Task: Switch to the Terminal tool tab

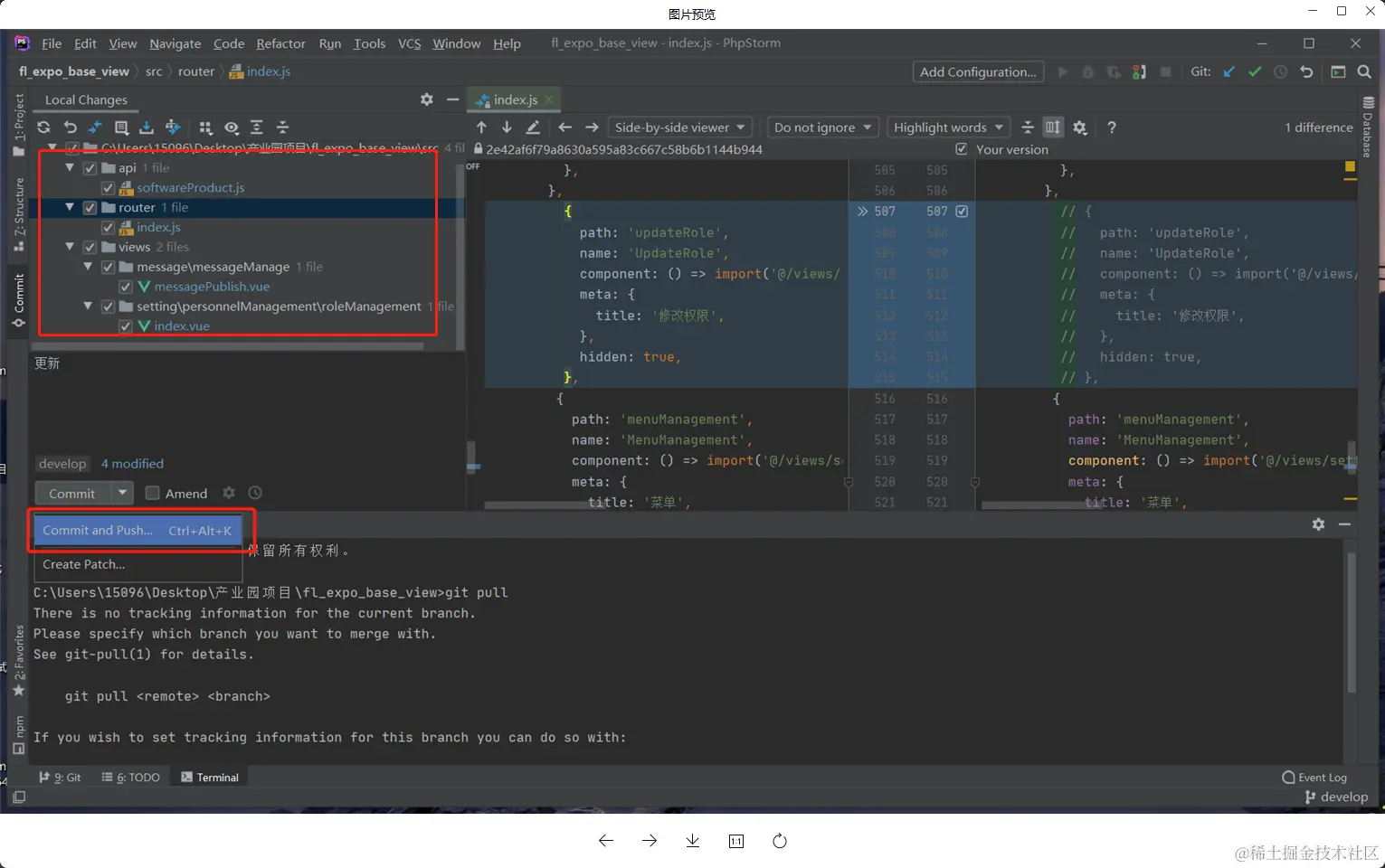Action: point(210,778)
